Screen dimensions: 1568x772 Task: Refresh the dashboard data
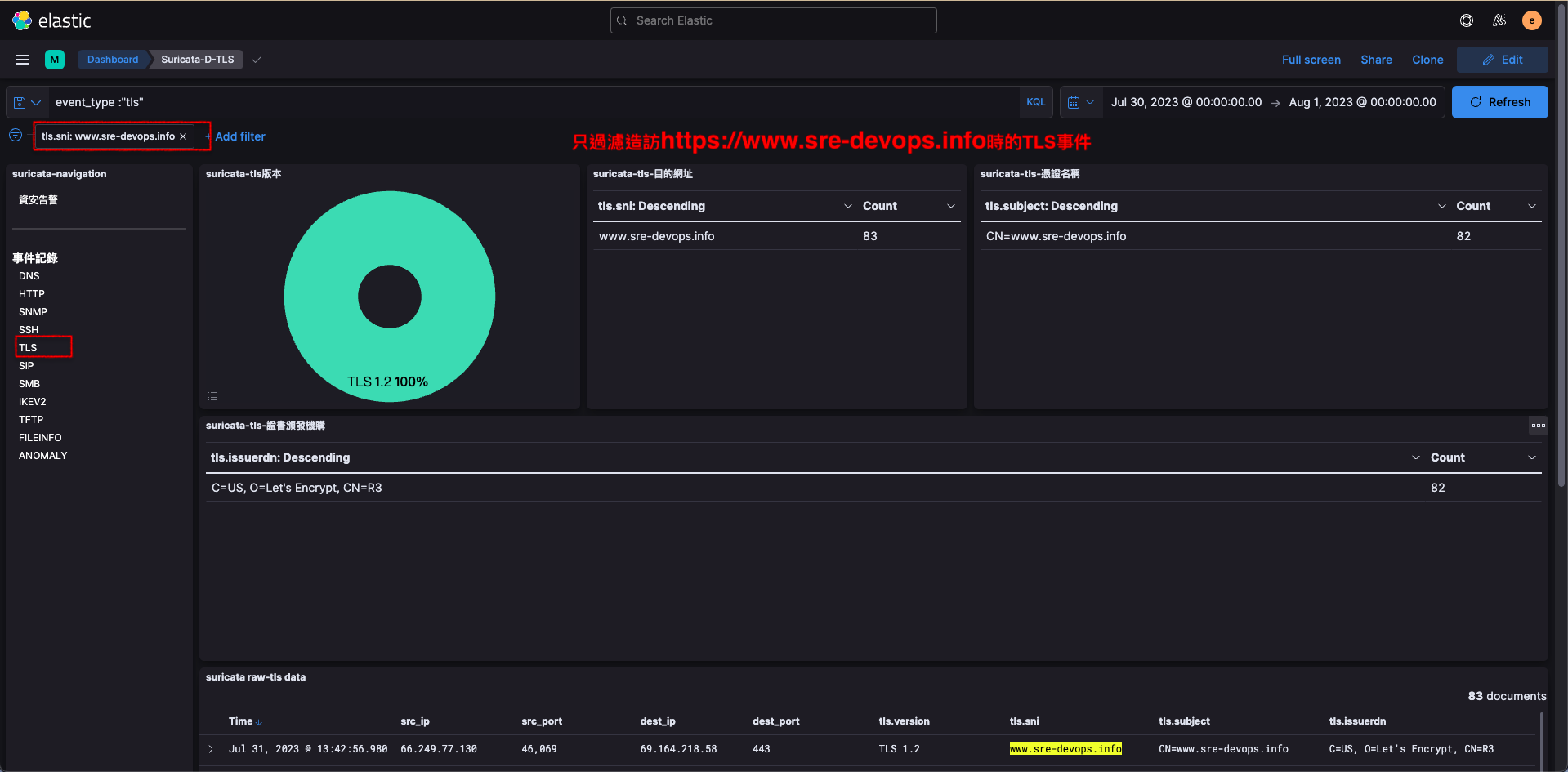click(x=1499, y=102)
